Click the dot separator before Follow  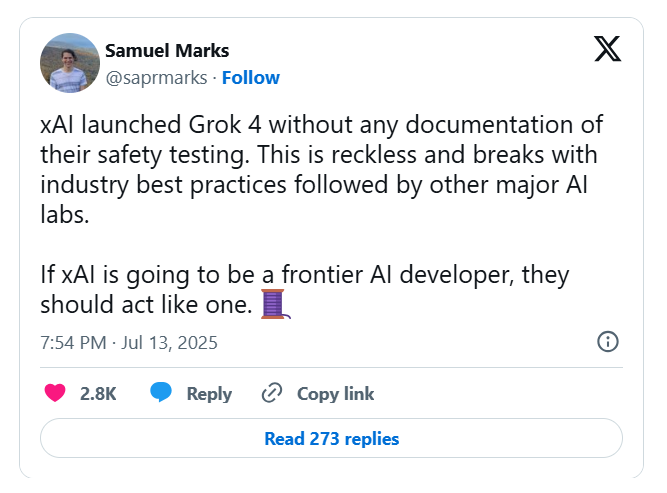coord(215,78)
